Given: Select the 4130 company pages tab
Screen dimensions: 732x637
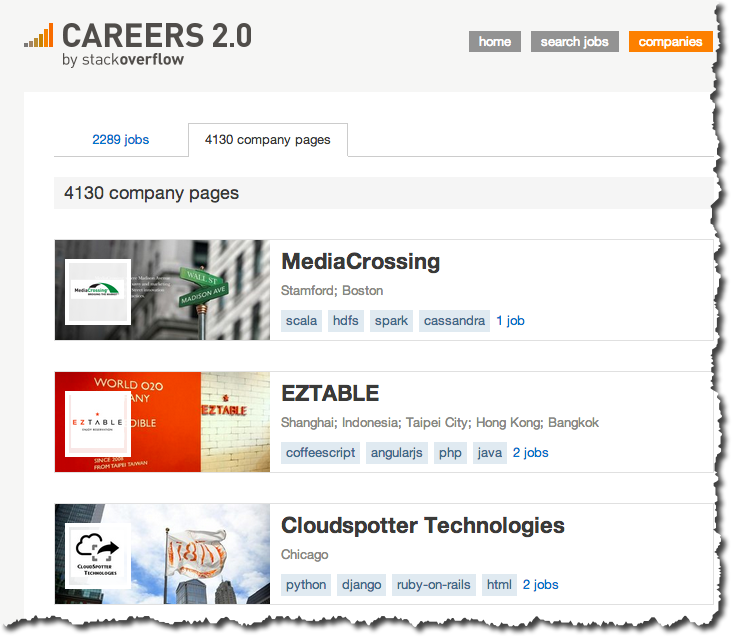Looking at the screenshot, I should (267, 140).
